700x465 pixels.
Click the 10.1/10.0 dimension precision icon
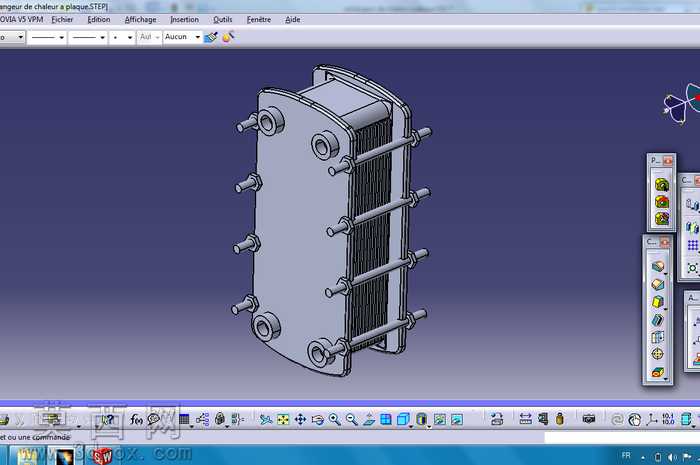click(668, 419)
